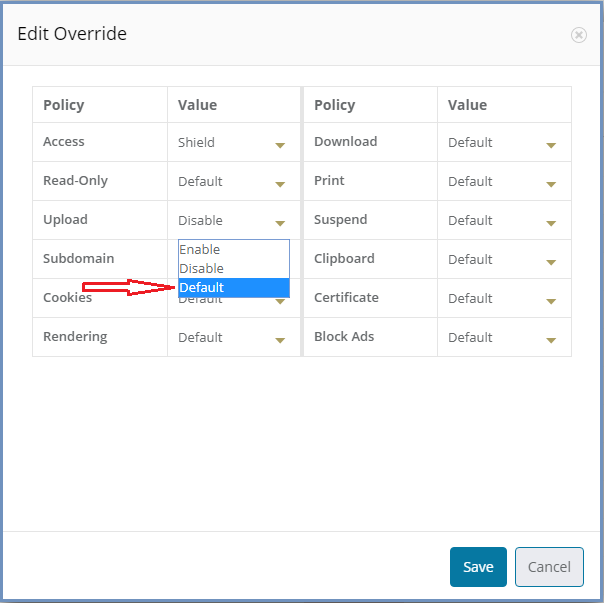Viewport: 604px width, 603px height.
Task: Click the Edit Override dialog title
Action: (72, 34)
